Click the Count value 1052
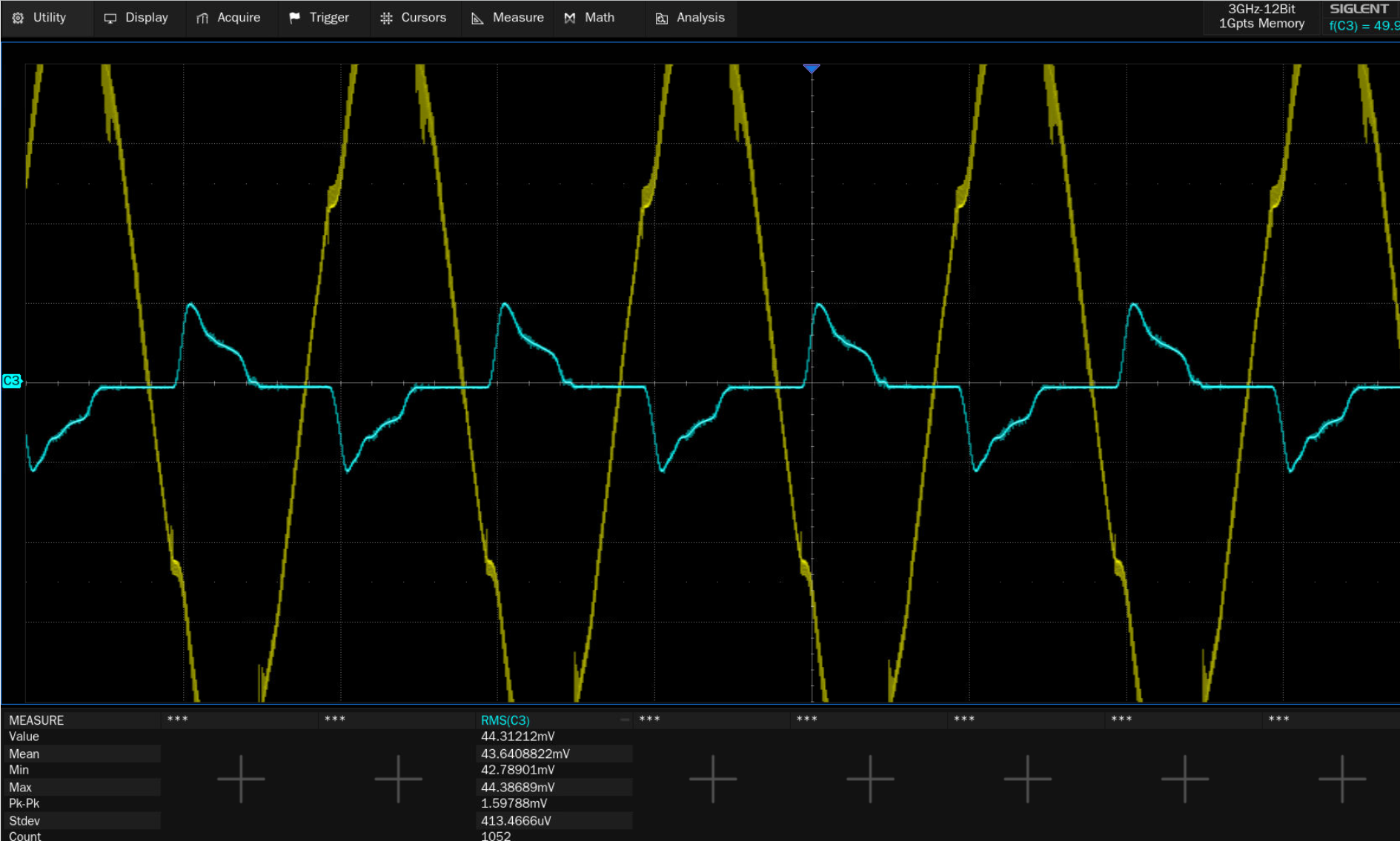 (496, 836)
